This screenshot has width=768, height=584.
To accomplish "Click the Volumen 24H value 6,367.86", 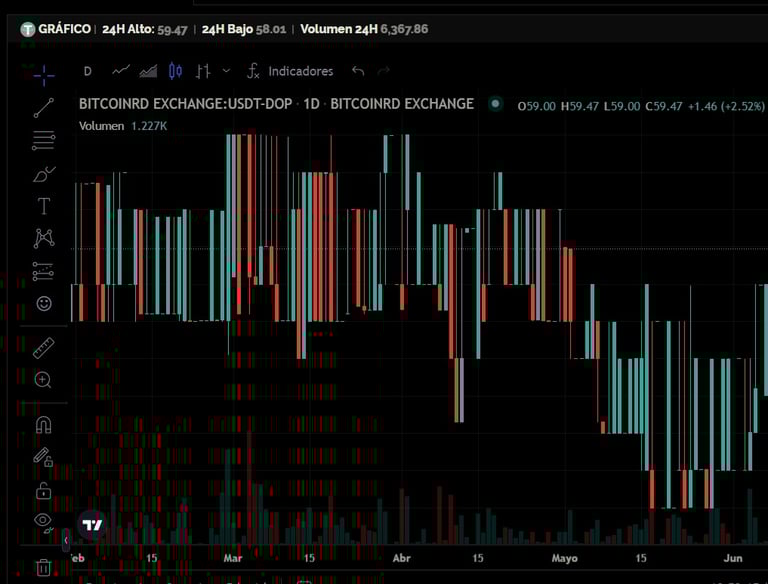I will [x=404, y=29].
